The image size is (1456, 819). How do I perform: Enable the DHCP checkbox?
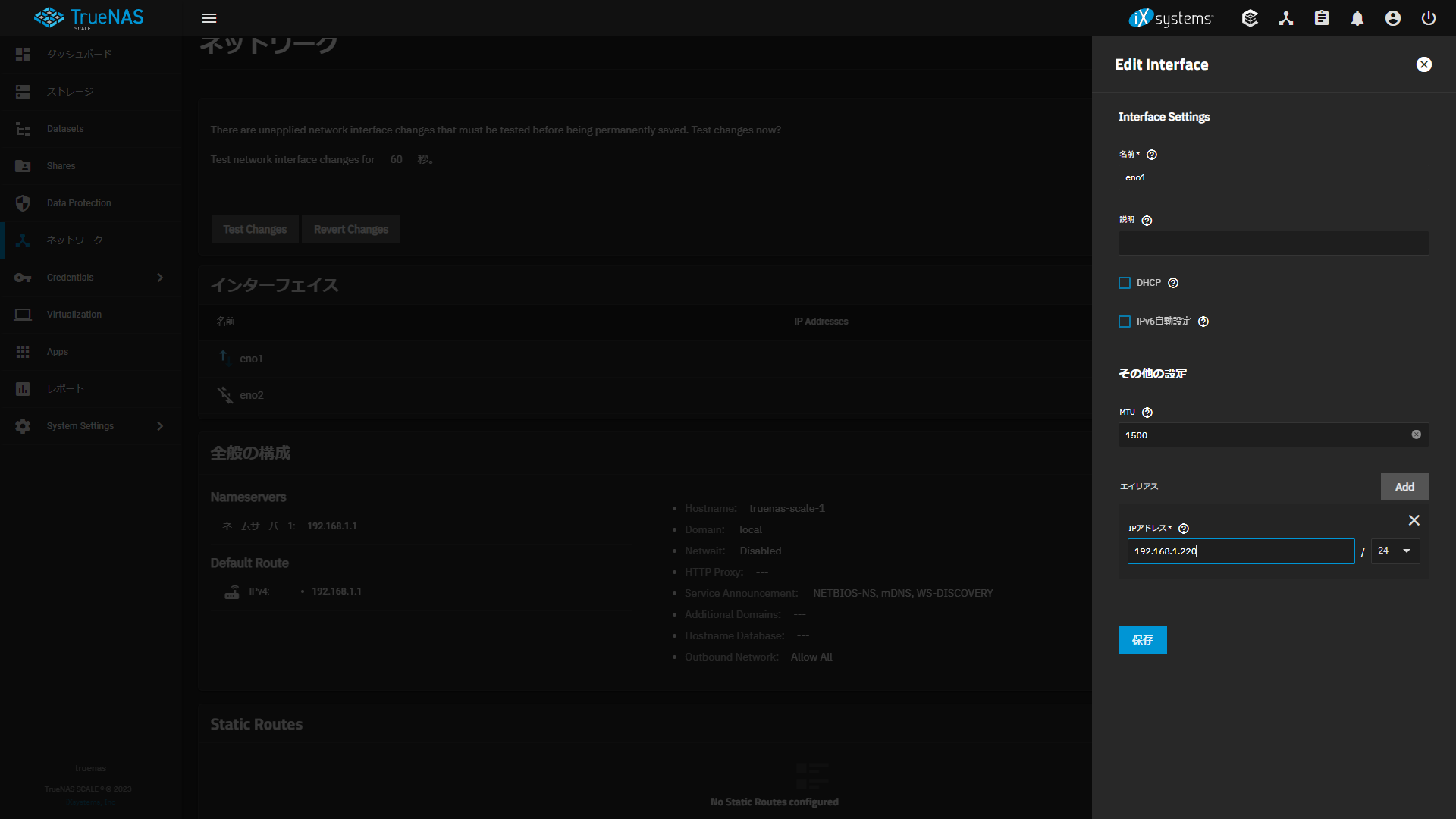pyautogui.click(x=1125, y=283)
